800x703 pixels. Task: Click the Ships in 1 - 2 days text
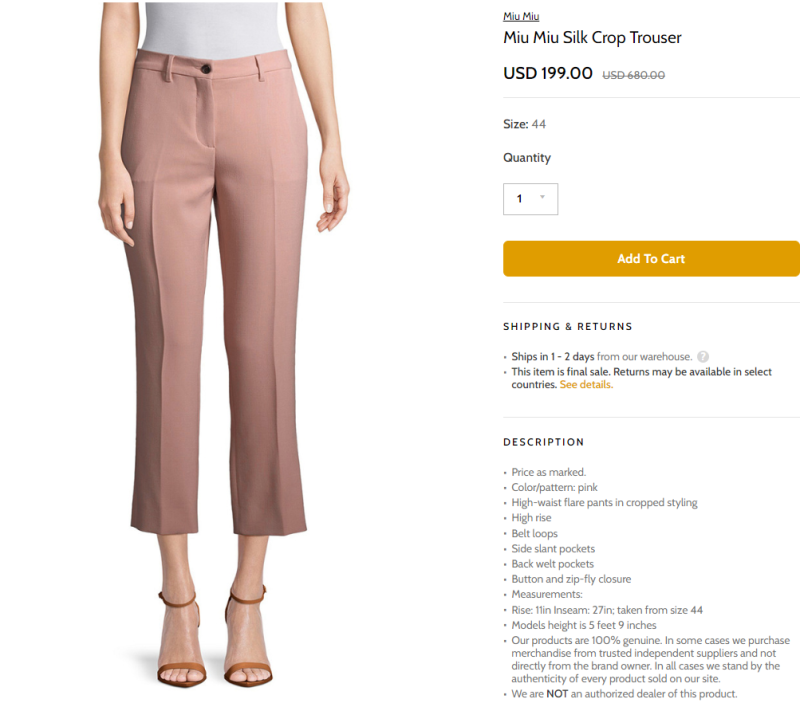[553, 357]
